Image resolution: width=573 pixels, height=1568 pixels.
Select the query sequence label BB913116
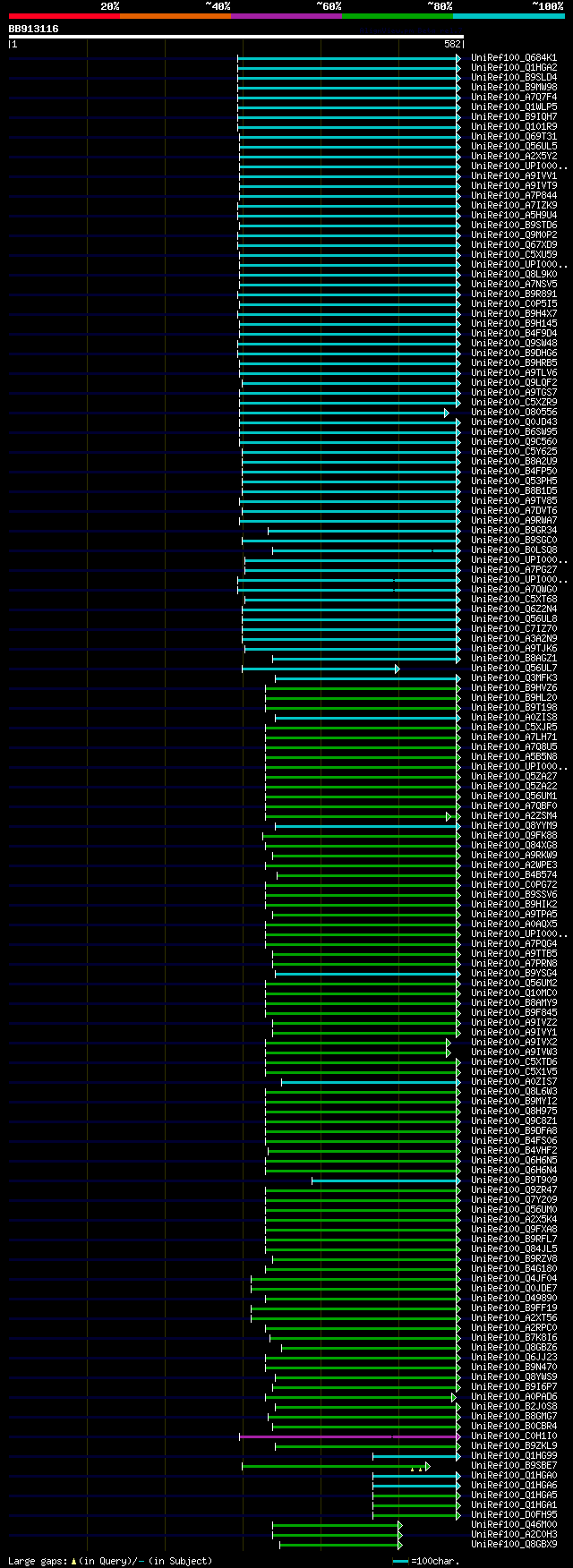pyautogui.click(x=34, y=29)
